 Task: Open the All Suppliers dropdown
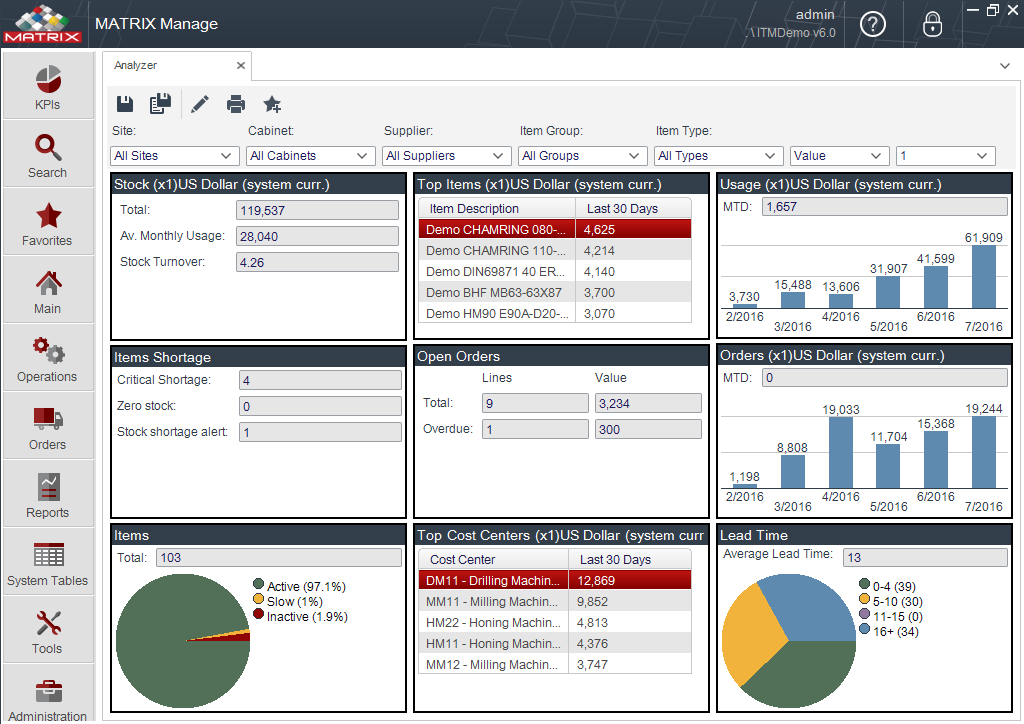pyautogui.click(x=445, y=156)
